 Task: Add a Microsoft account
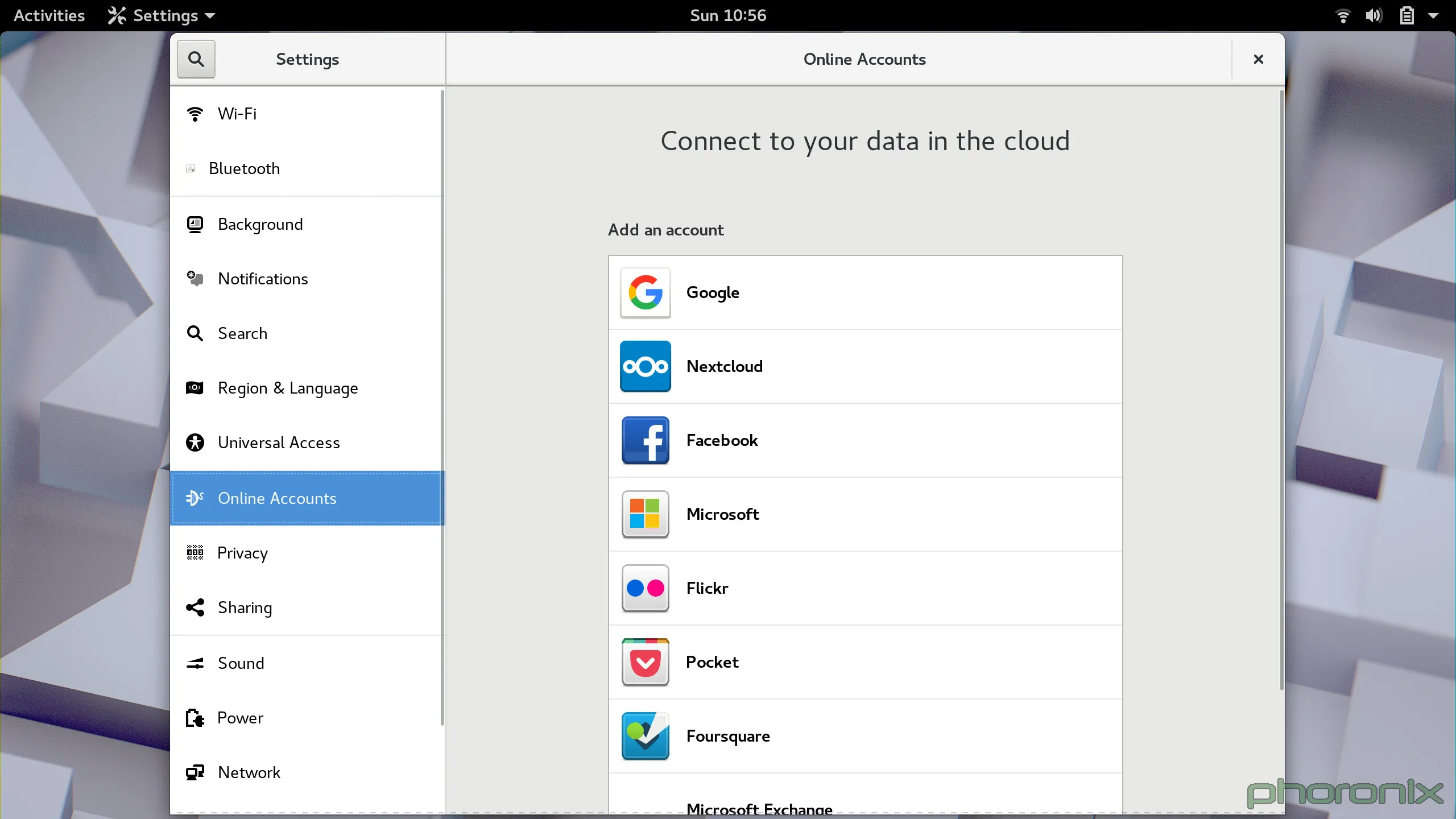(865, 514)
